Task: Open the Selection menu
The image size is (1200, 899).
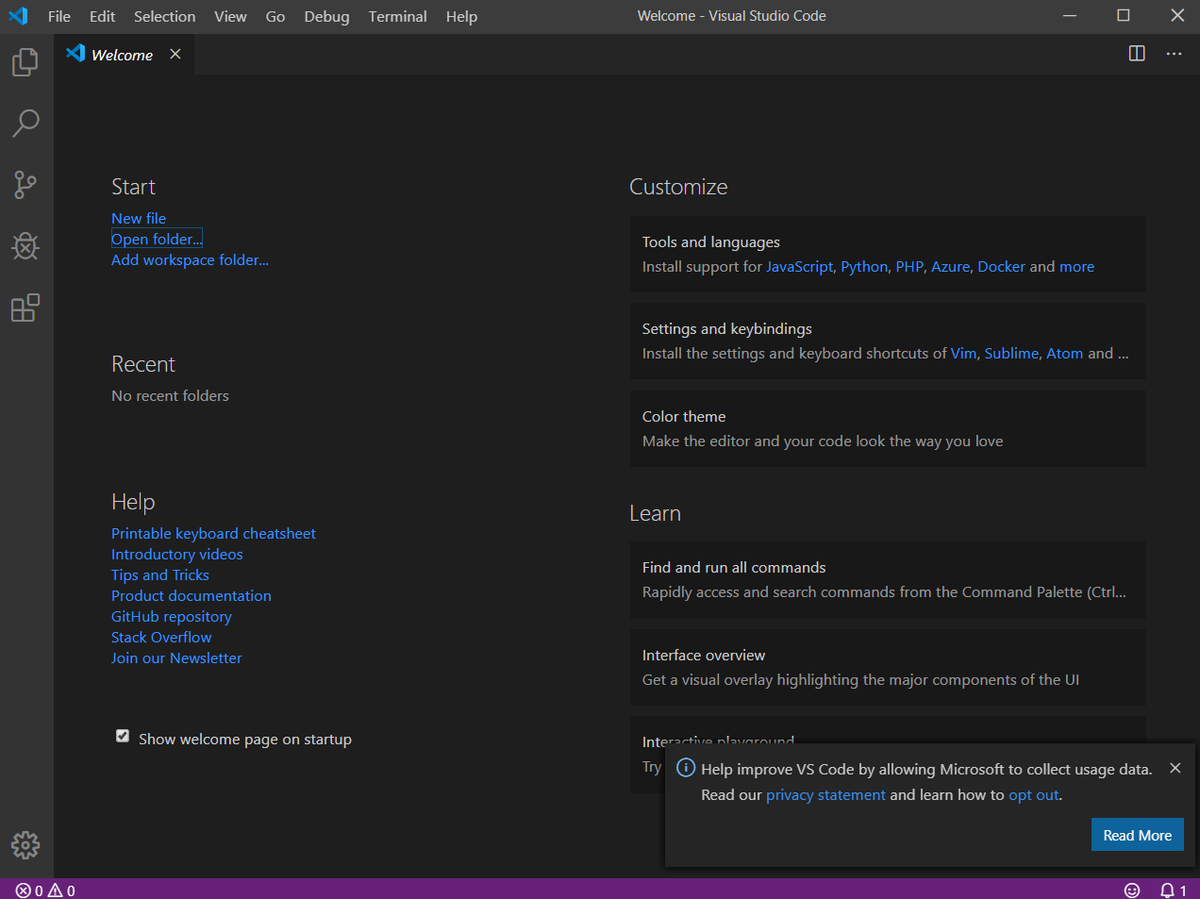Action: tap(165, 16)
